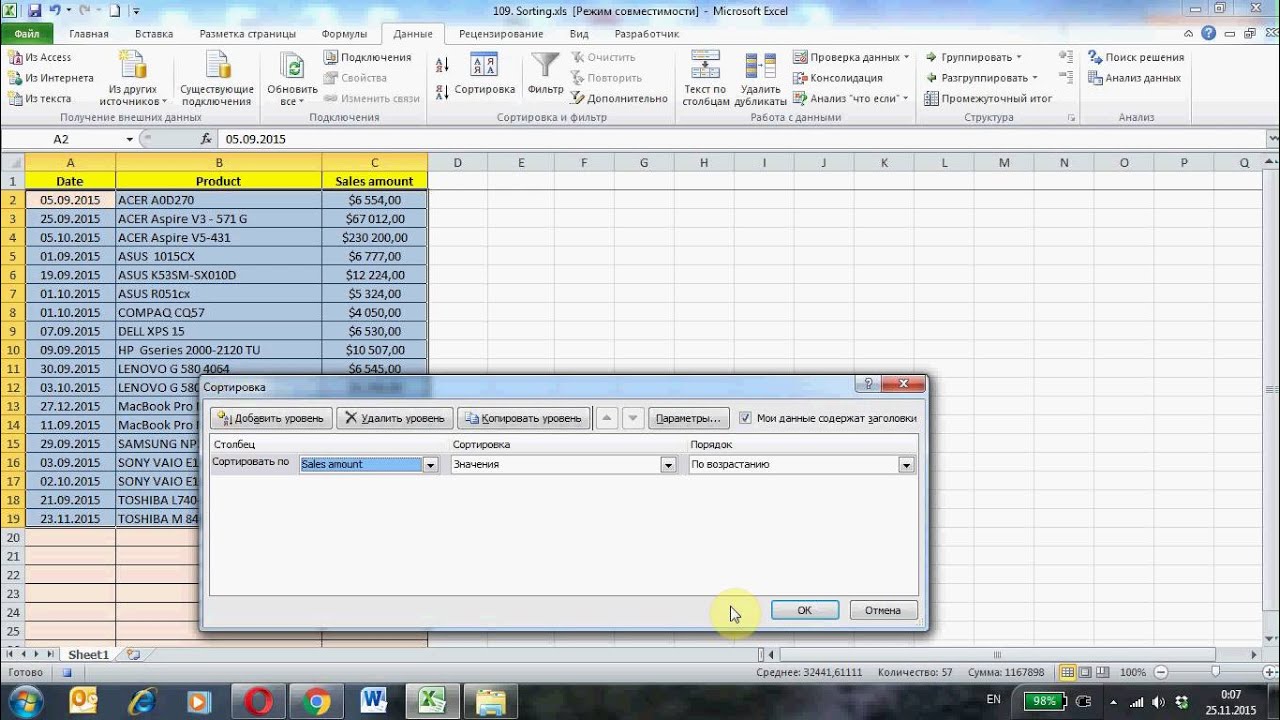This screenshot has width=1280, height=720.
Task: Click Удалить уровень in sort dialog
Action: pos(394,418)
